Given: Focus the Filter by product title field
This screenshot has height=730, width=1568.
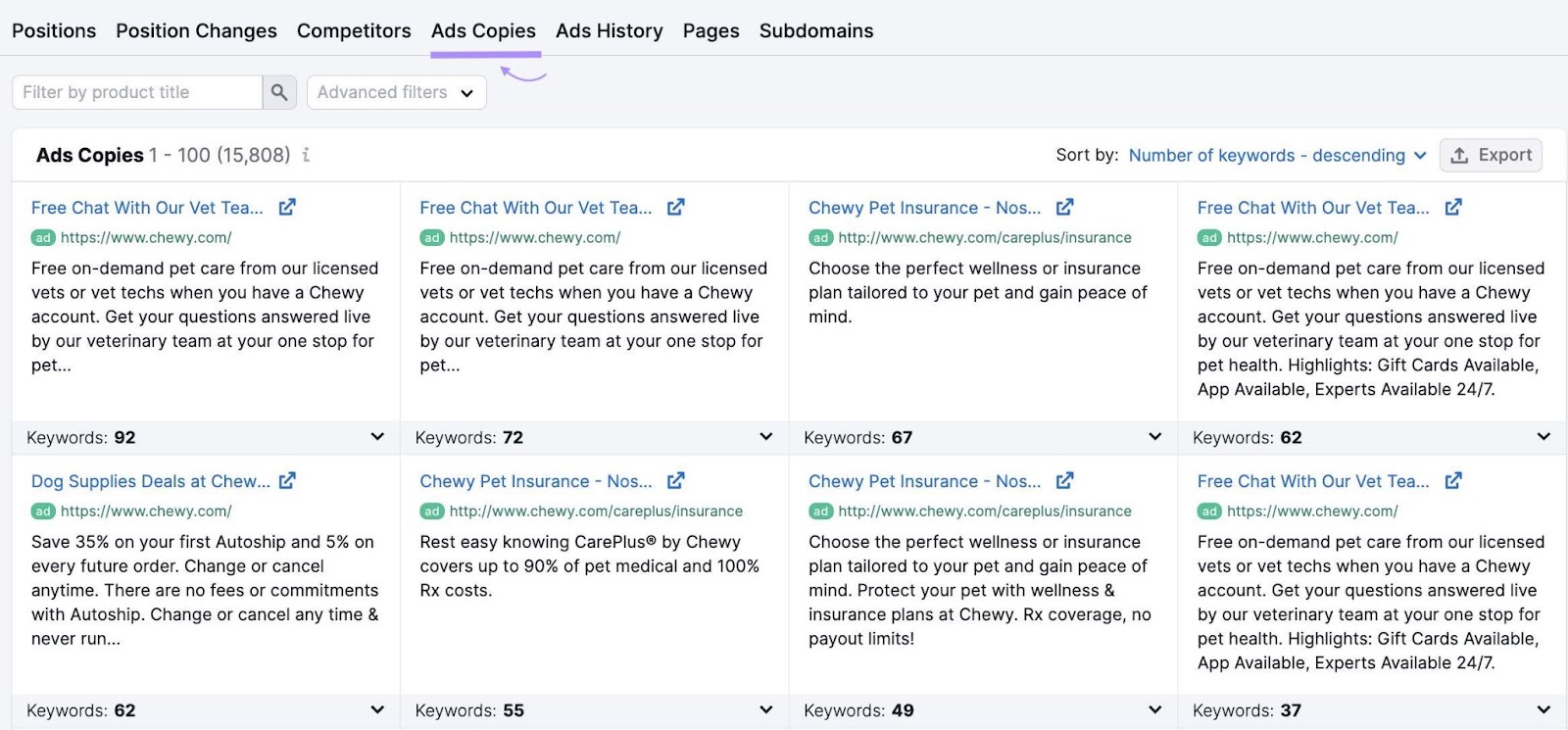Looking at the screenshot, I should click(x=137, y=92).
